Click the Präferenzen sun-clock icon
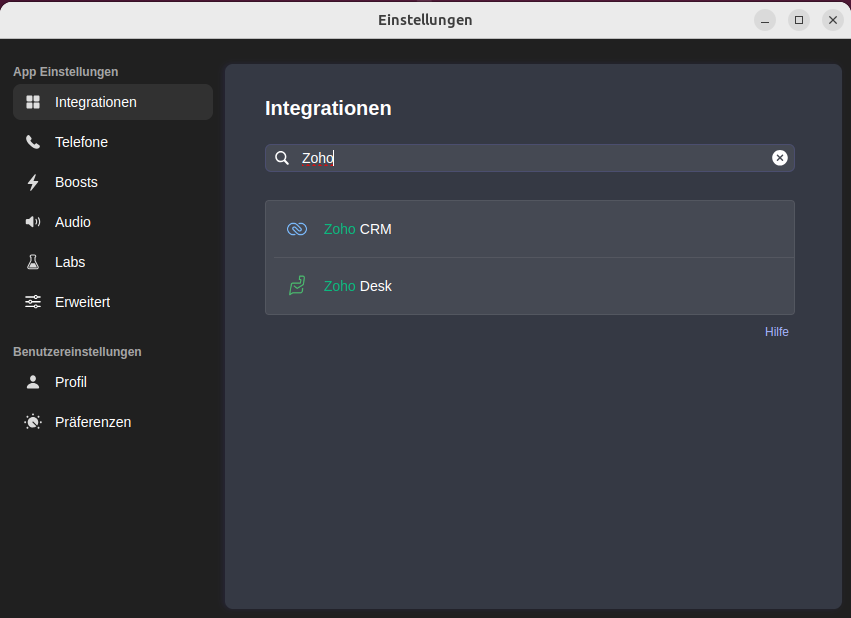 (33, 422)
